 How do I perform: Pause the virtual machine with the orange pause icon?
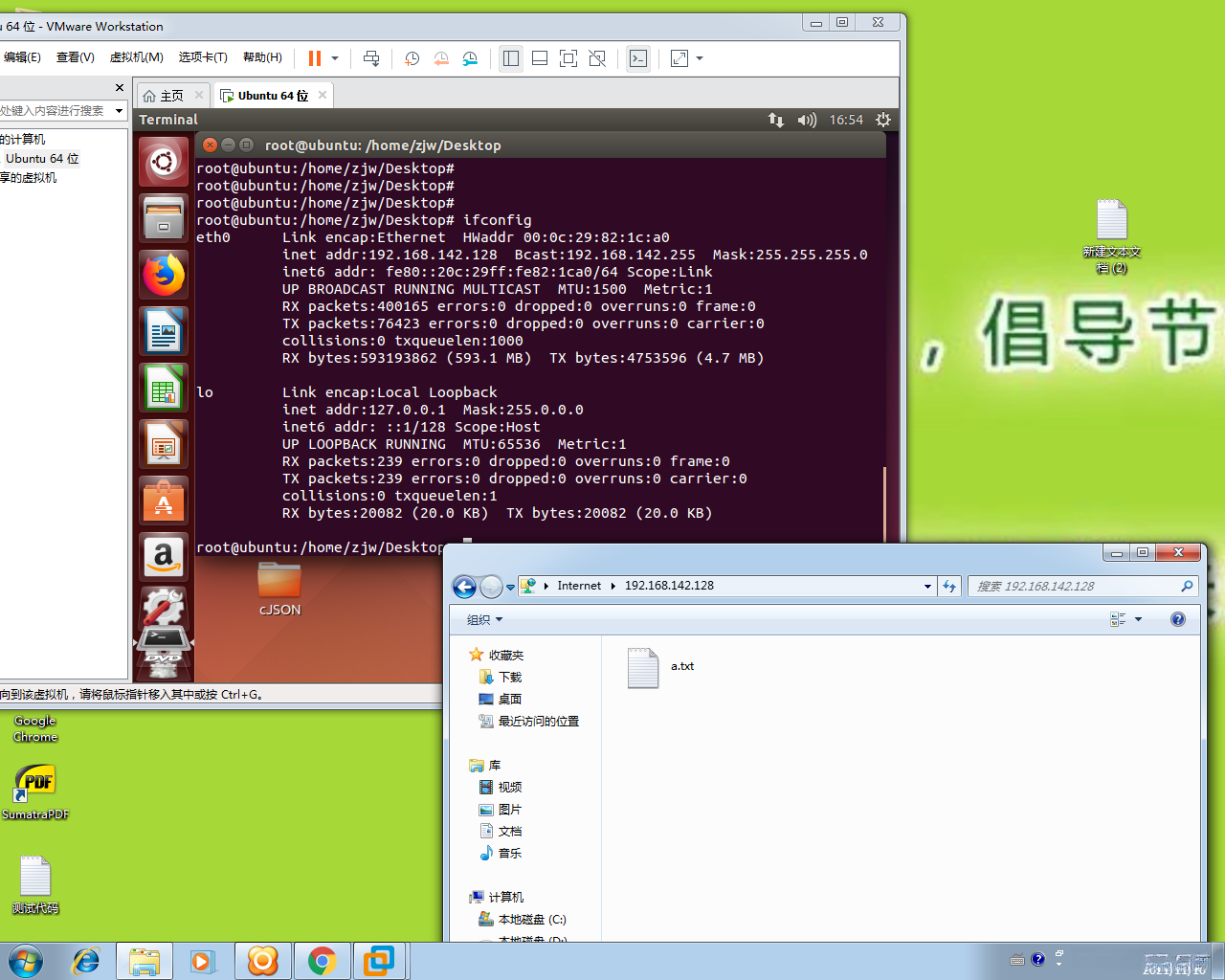[x=314, y=58]
